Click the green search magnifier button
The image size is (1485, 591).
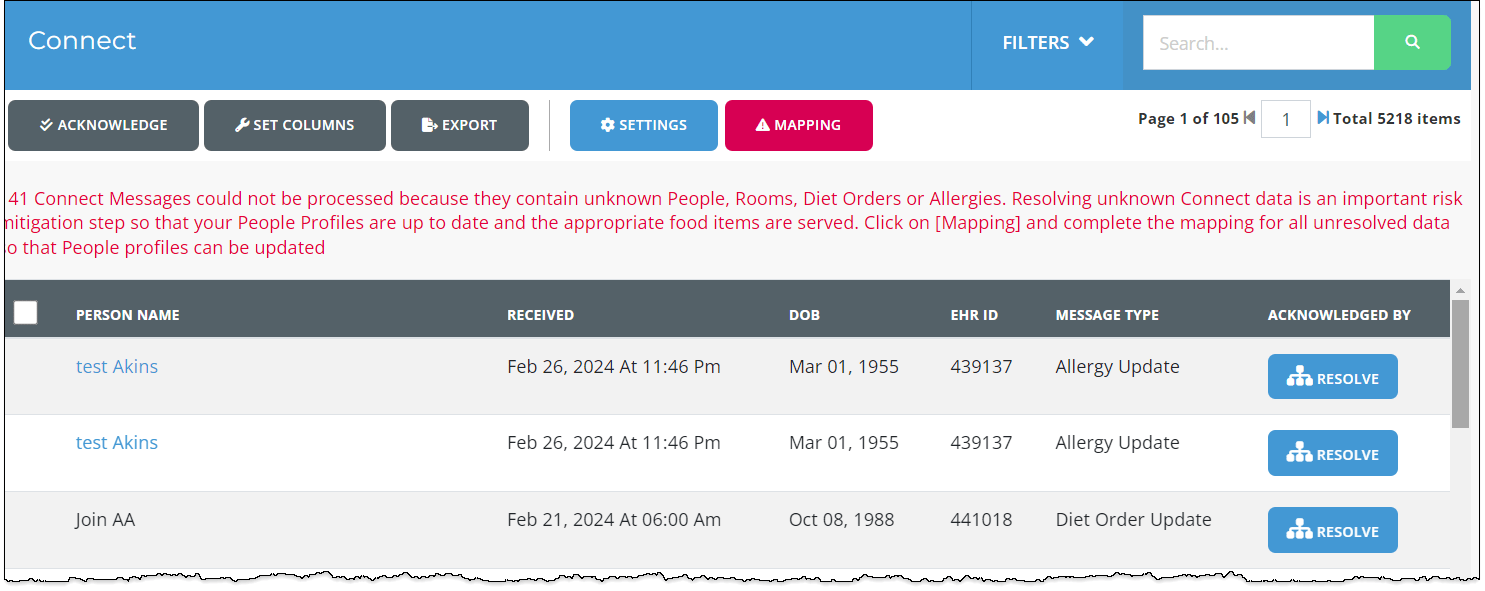1412,43
